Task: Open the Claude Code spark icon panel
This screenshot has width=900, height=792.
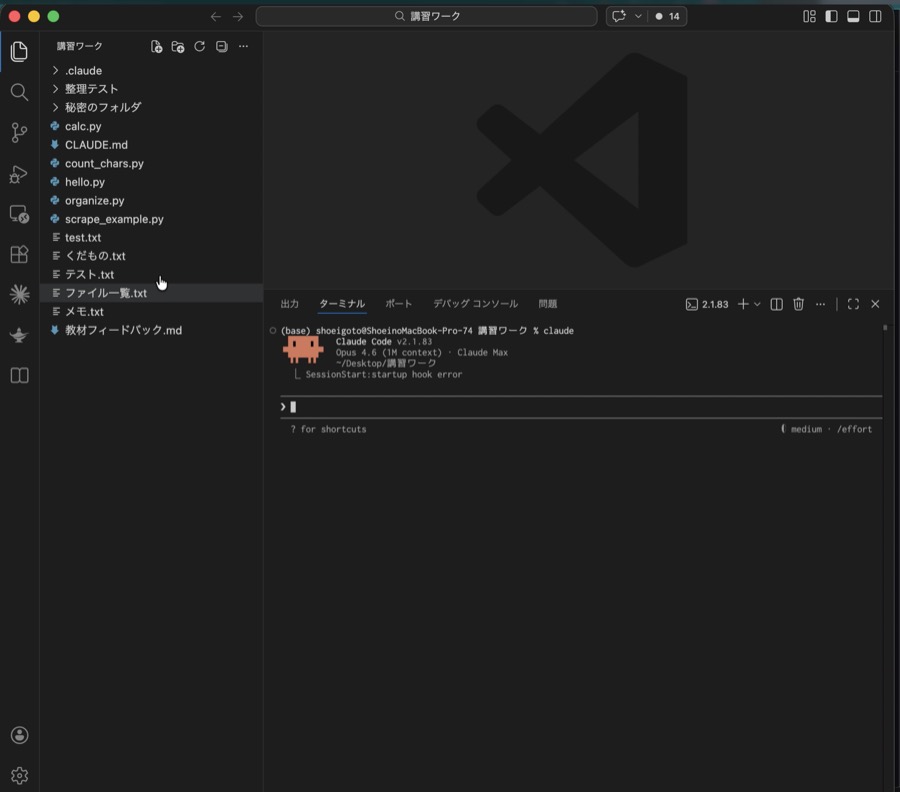Action: (x=19, y=294)
